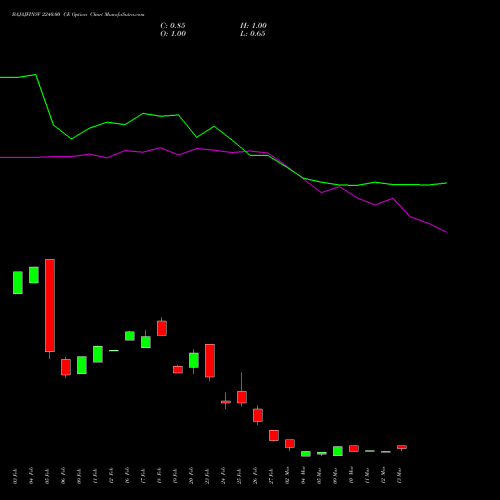
Task: Select the 23 Feb date label
Action: coord(207,476)
